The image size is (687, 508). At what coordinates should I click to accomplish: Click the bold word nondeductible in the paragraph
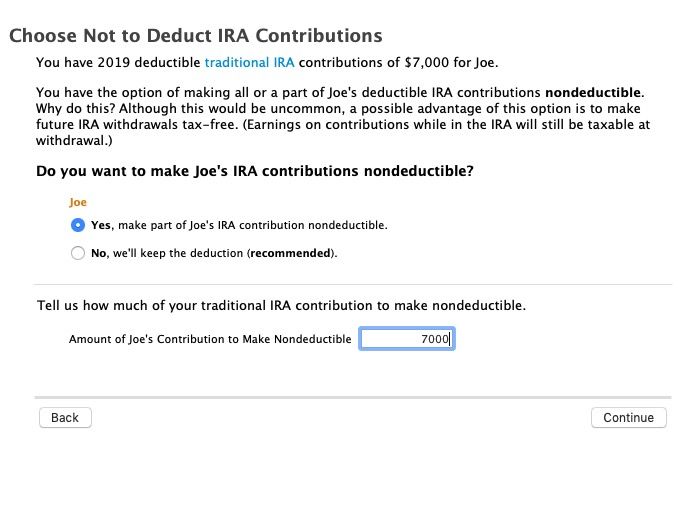click(x=593, y=92)
